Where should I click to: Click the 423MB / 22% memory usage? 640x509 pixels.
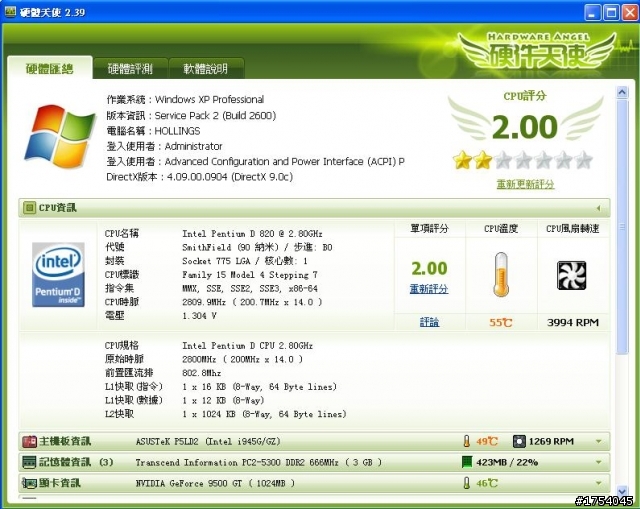click(507, 462)
